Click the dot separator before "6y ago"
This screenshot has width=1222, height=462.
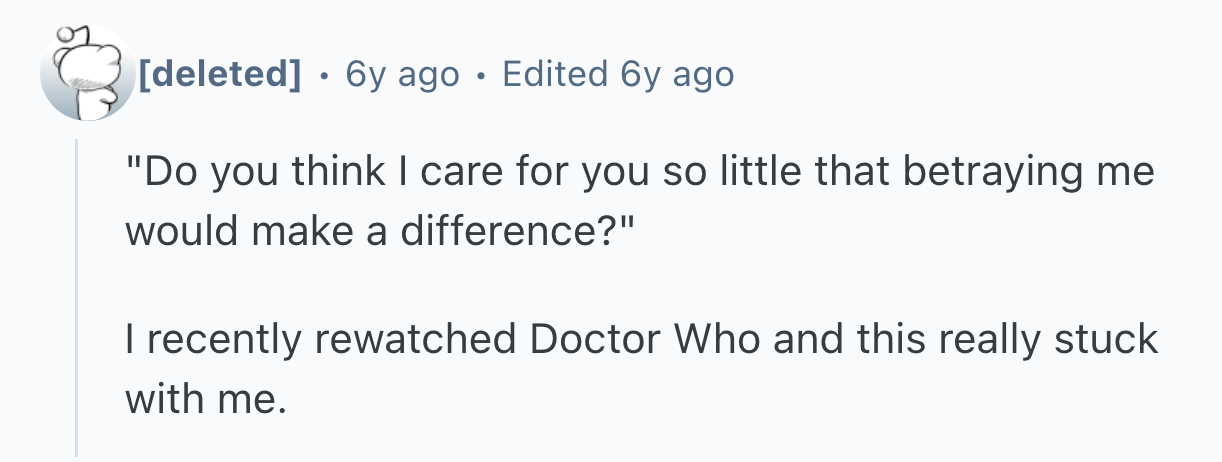(x=322, y=75)
